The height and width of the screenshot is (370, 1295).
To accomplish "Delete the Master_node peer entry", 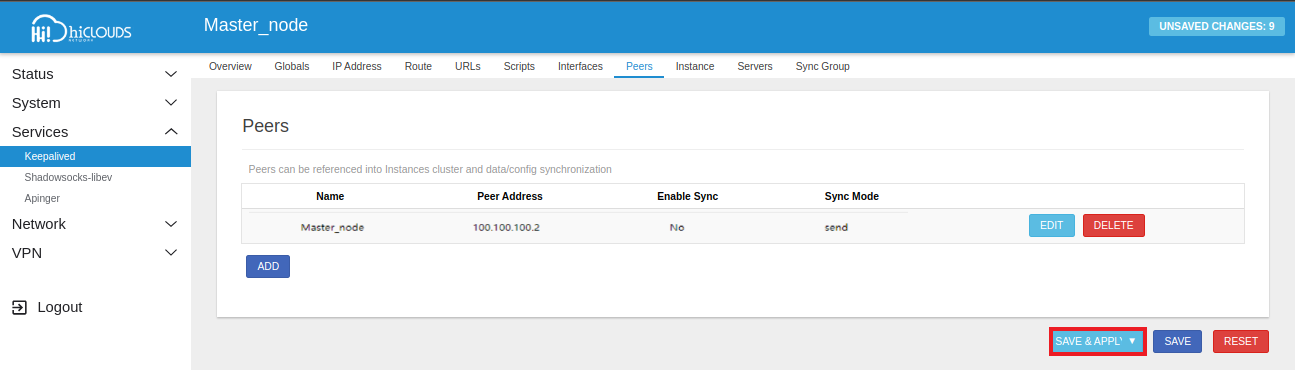I will pyautogui.click(x=1114, y=225).
